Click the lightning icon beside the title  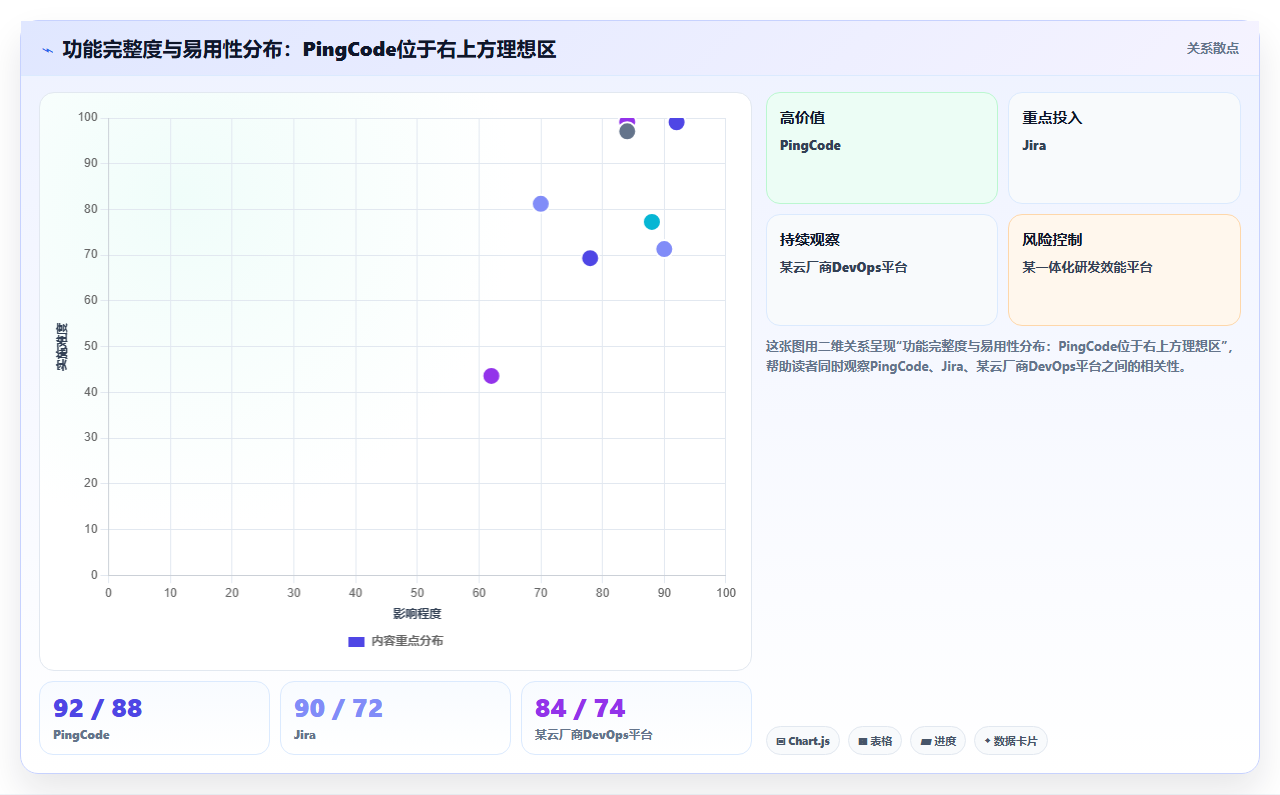pyautogui.click(x=47, y=50)
